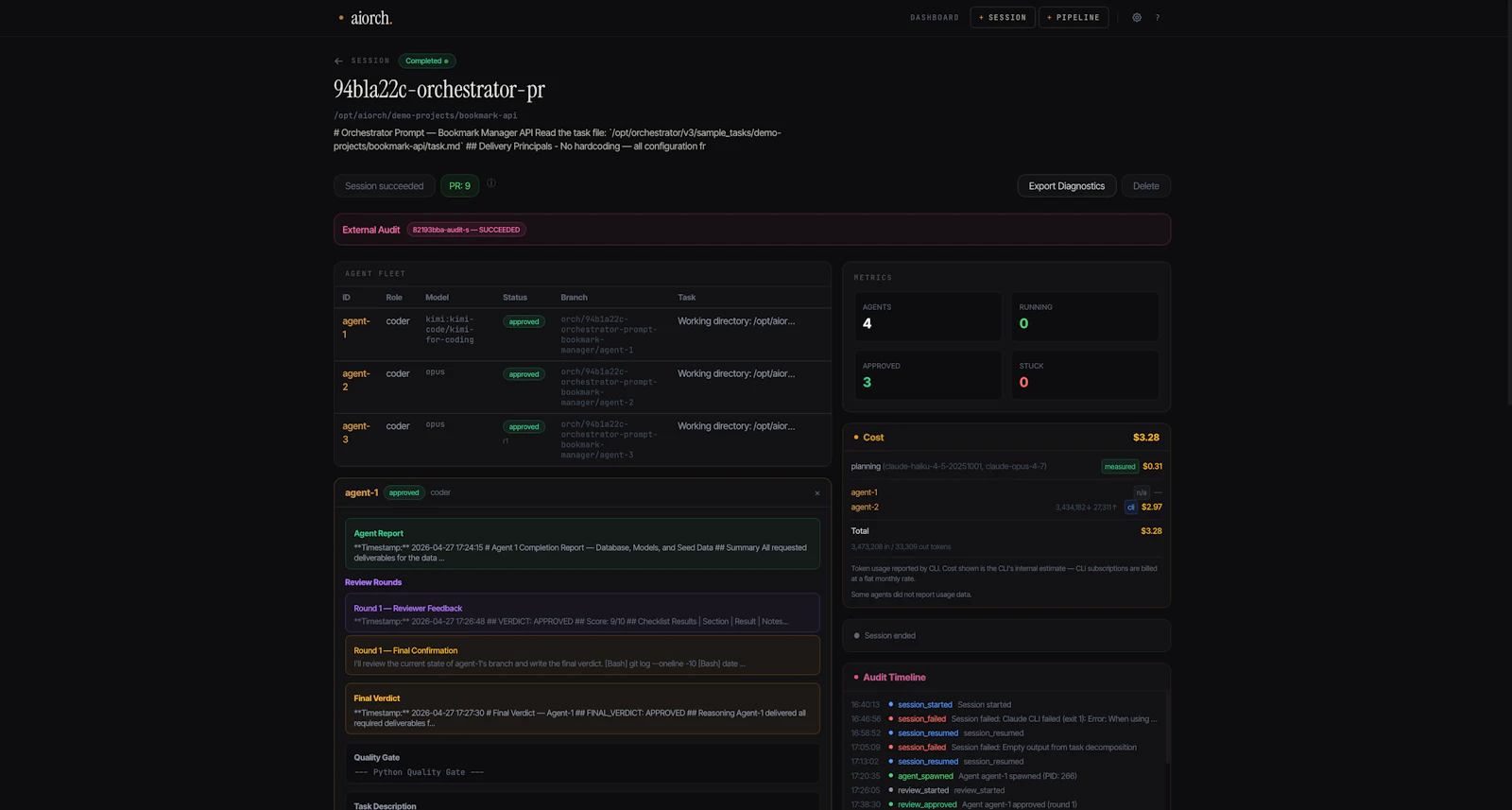1512x810 pixels.
Task: Click Export Diagnostics button
Action: (1066, 186)
